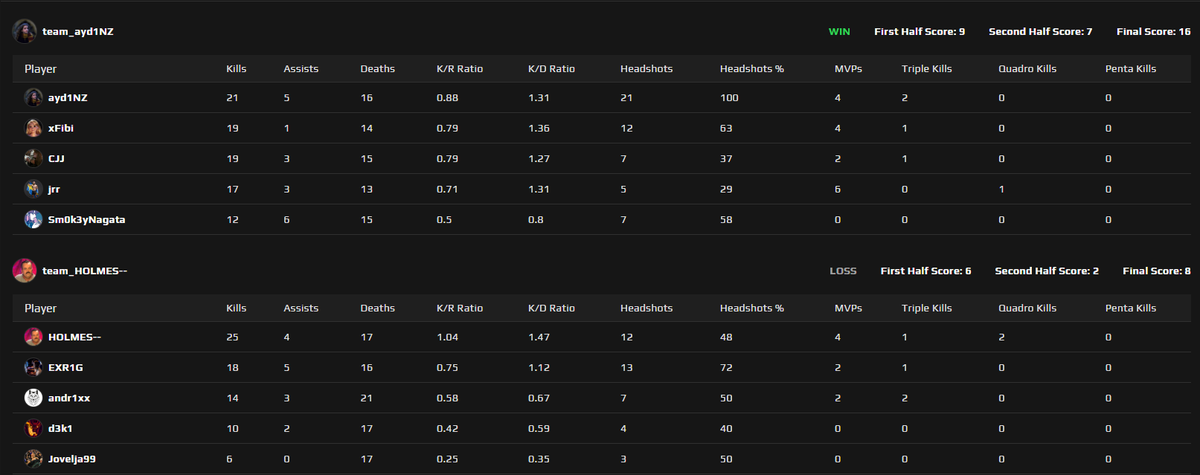Image resolution: width=1200 pixels, height=475 pixels.
Task: Click K/R Ratio header in team_ayd1NZ table
Action: [460, 69]
